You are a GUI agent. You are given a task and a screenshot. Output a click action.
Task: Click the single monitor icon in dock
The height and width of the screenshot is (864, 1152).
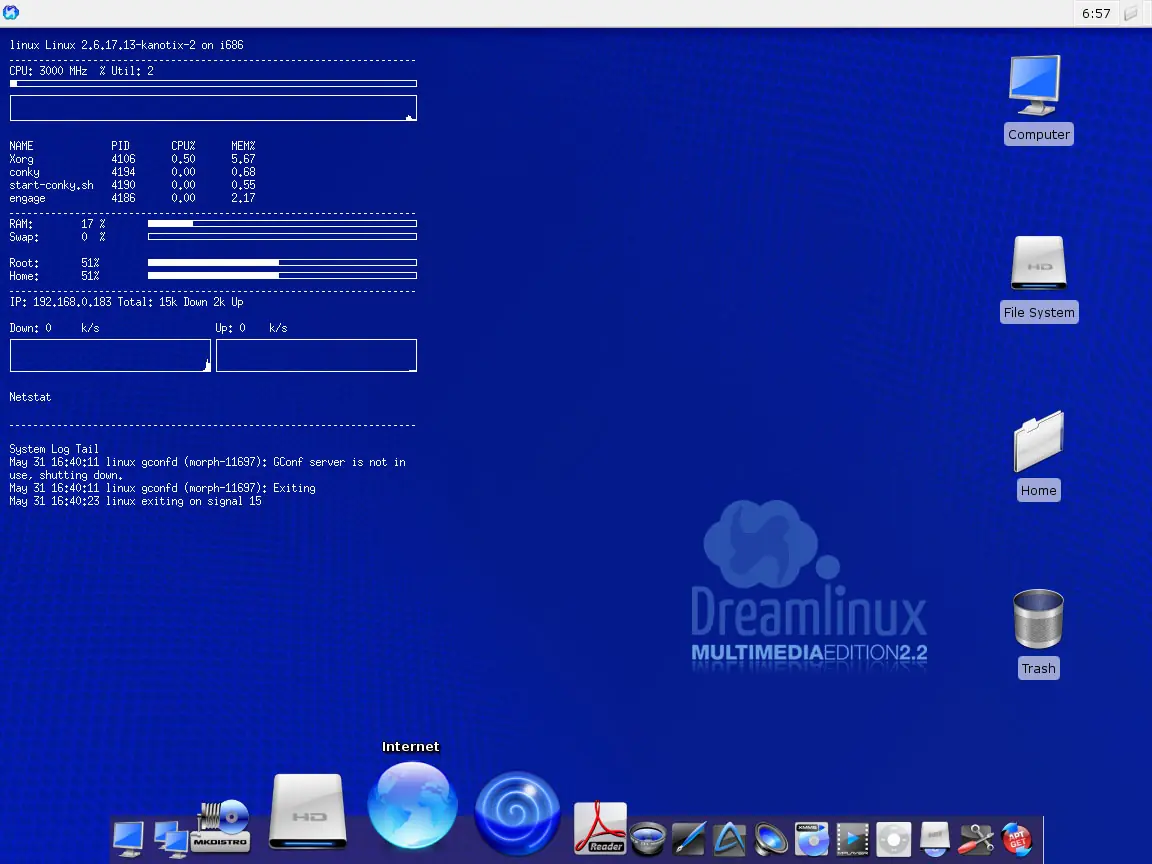point(128,838)
